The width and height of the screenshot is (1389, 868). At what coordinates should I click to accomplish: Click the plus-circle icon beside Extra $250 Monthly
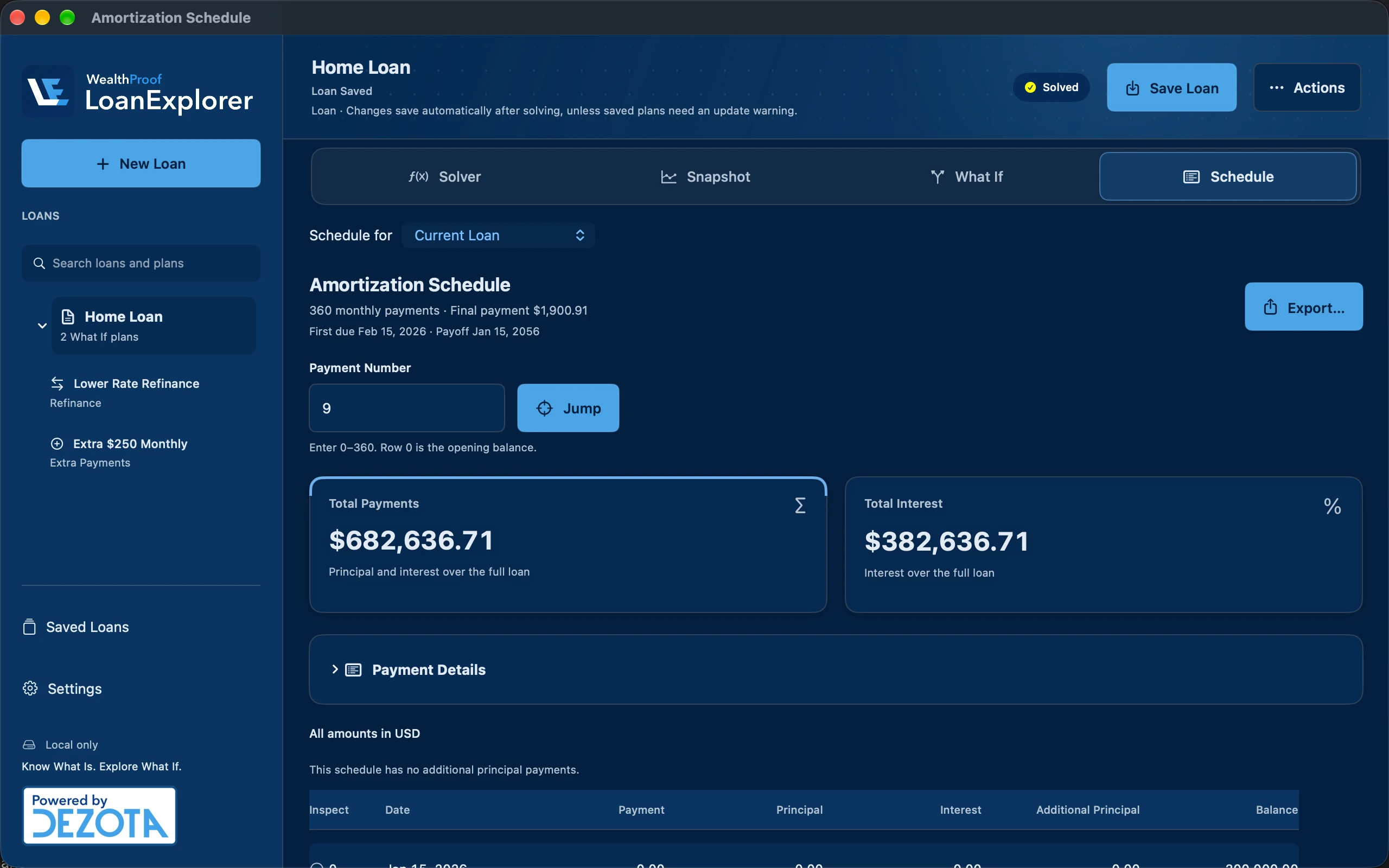pos(57,444)
